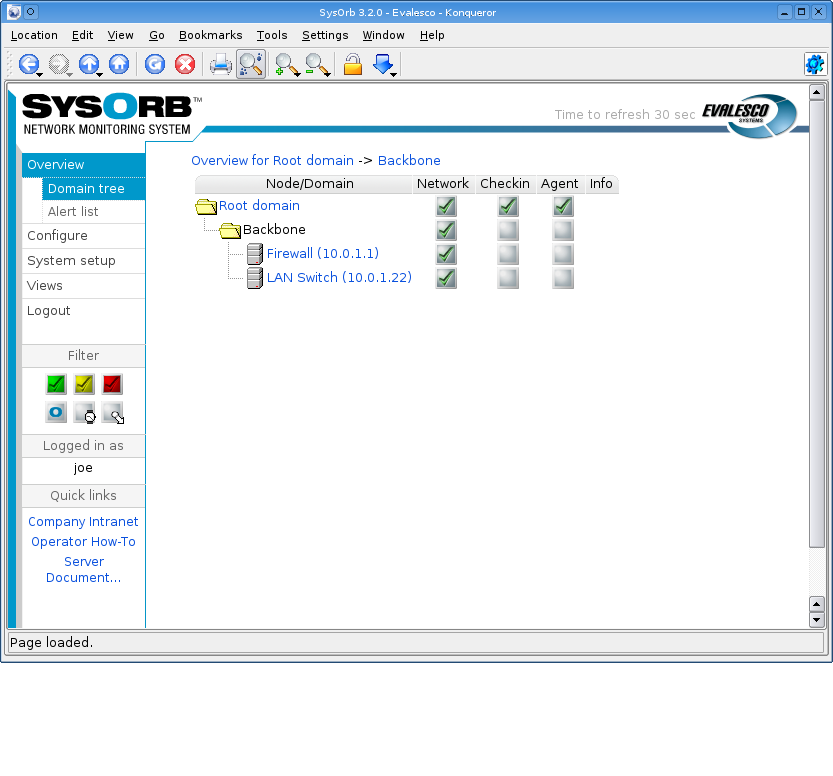Click the Konqueror gear throbber icon
833x776 pixels.
814,64
